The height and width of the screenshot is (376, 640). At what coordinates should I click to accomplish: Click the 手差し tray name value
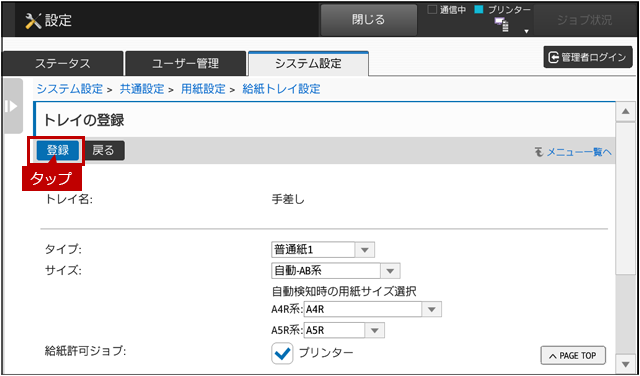coord(288,200)
